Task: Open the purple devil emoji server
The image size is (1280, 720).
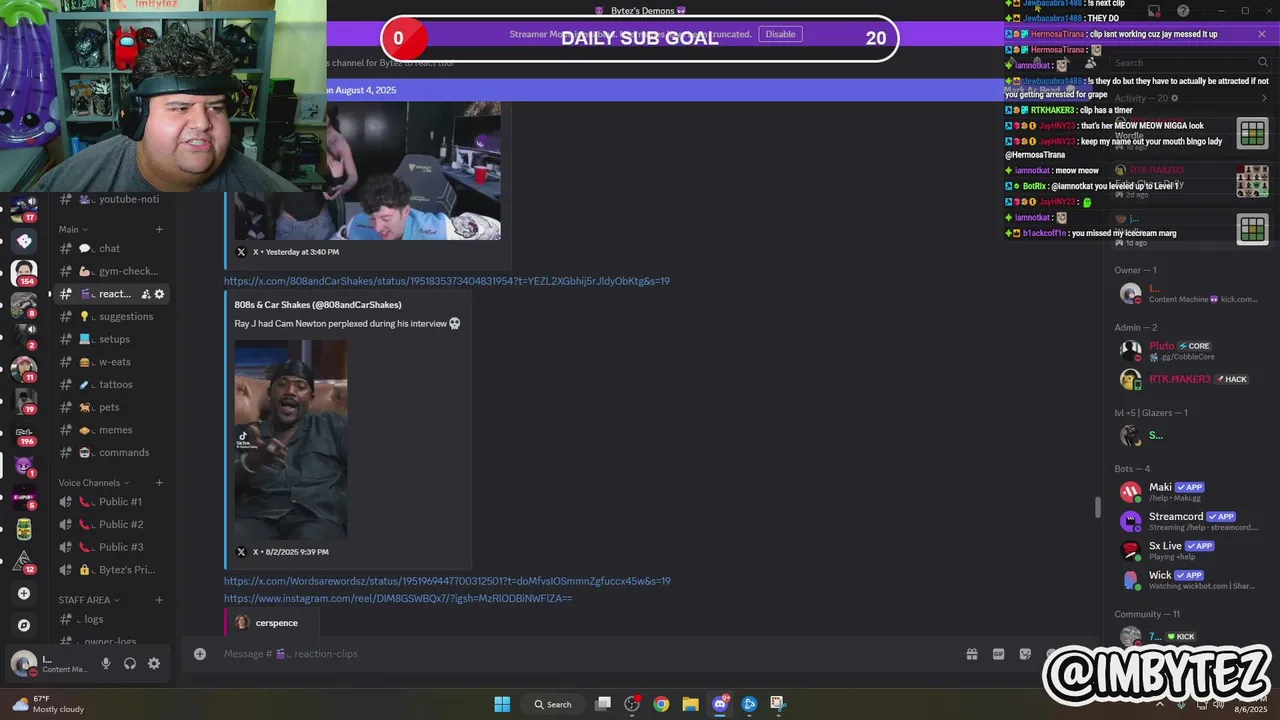Action: [x=24, y=465]
